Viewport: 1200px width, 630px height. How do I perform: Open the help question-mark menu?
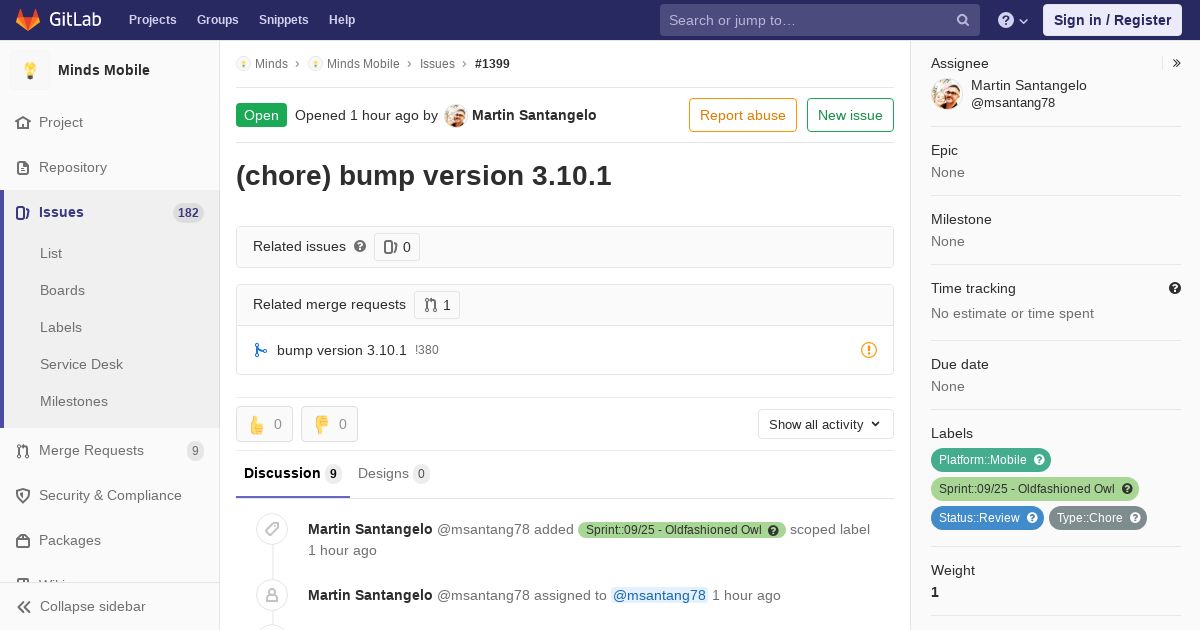pos(1013,20)
